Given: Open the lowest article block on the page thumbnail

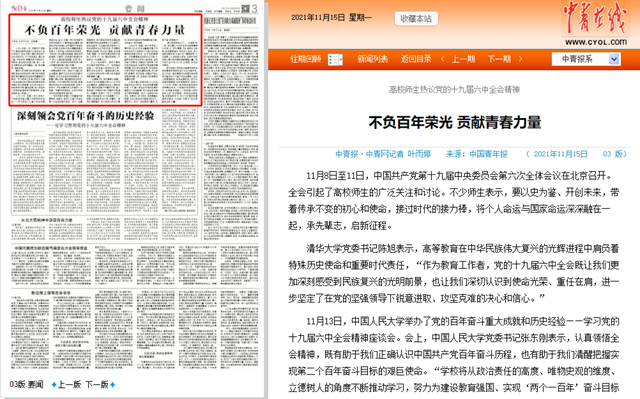Looking at the screenshot, I should pyautogui.click(x=135, y=329).
